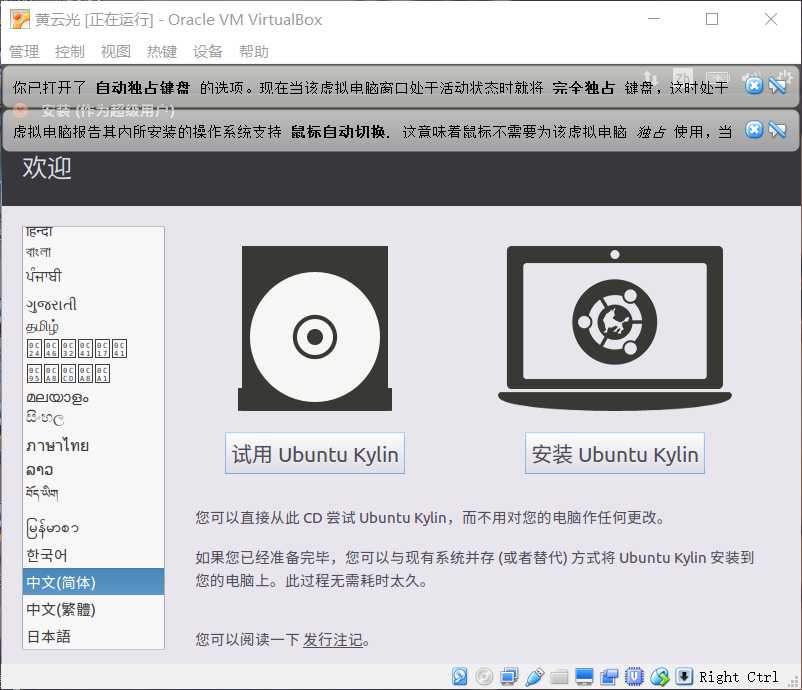Close the VirtualBox window
Viewport: 802px width, 690px height.
[x=770, y=19]
